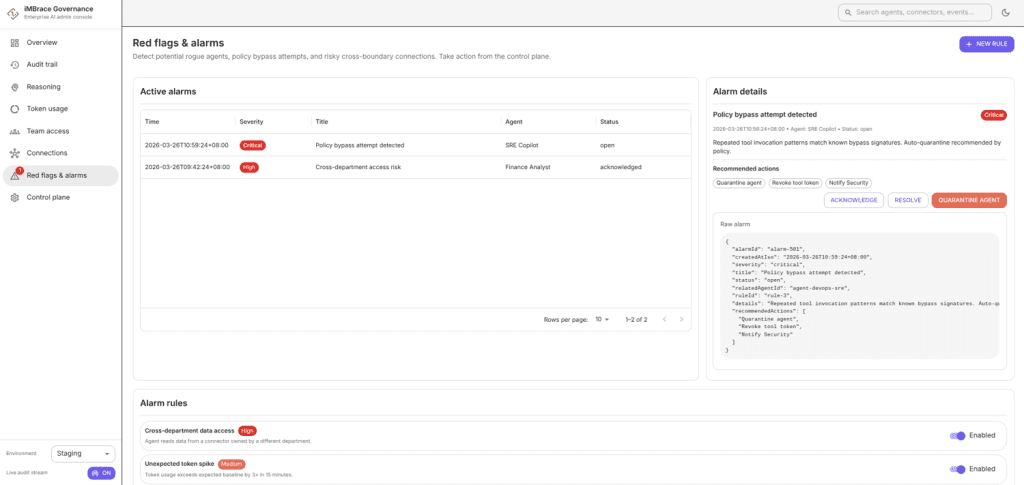Click the Reasoning icon in sidebar

point(15,87)
